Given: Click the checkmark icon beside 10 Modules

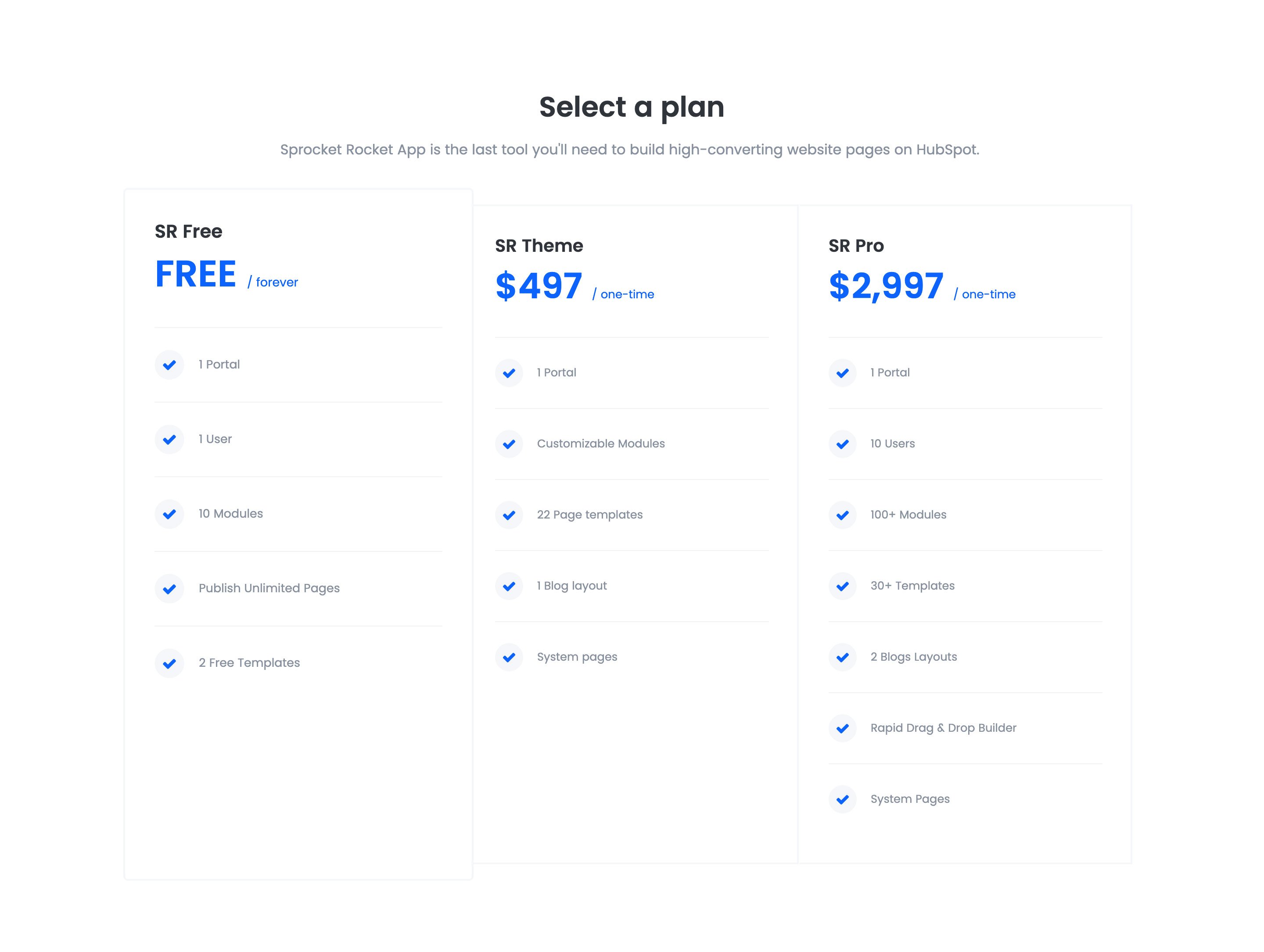Looking at the screenshot, I should (169, 514).
